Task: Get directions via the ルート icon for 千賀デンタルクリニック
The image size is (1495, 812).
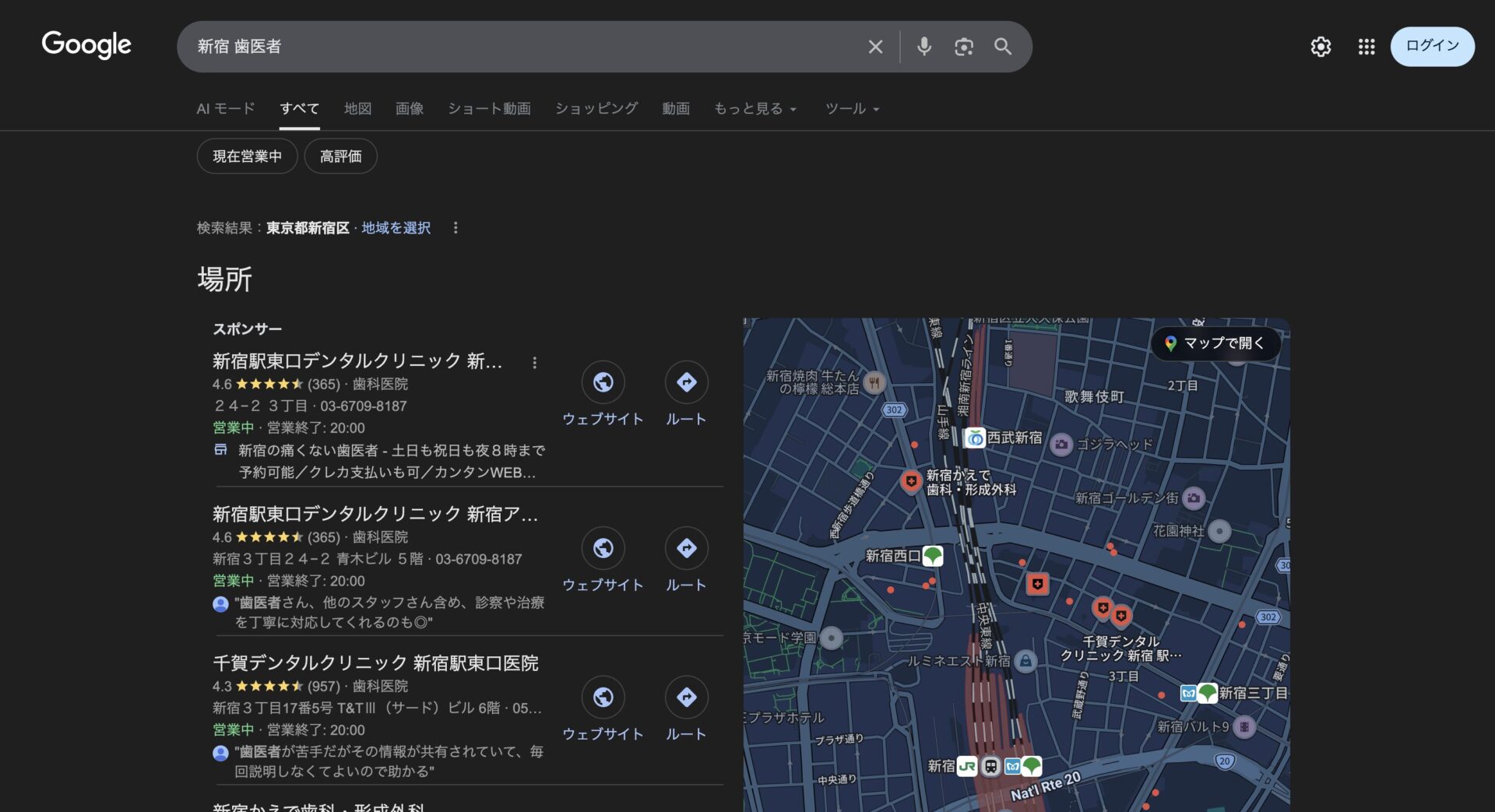Action: (686, 698)
